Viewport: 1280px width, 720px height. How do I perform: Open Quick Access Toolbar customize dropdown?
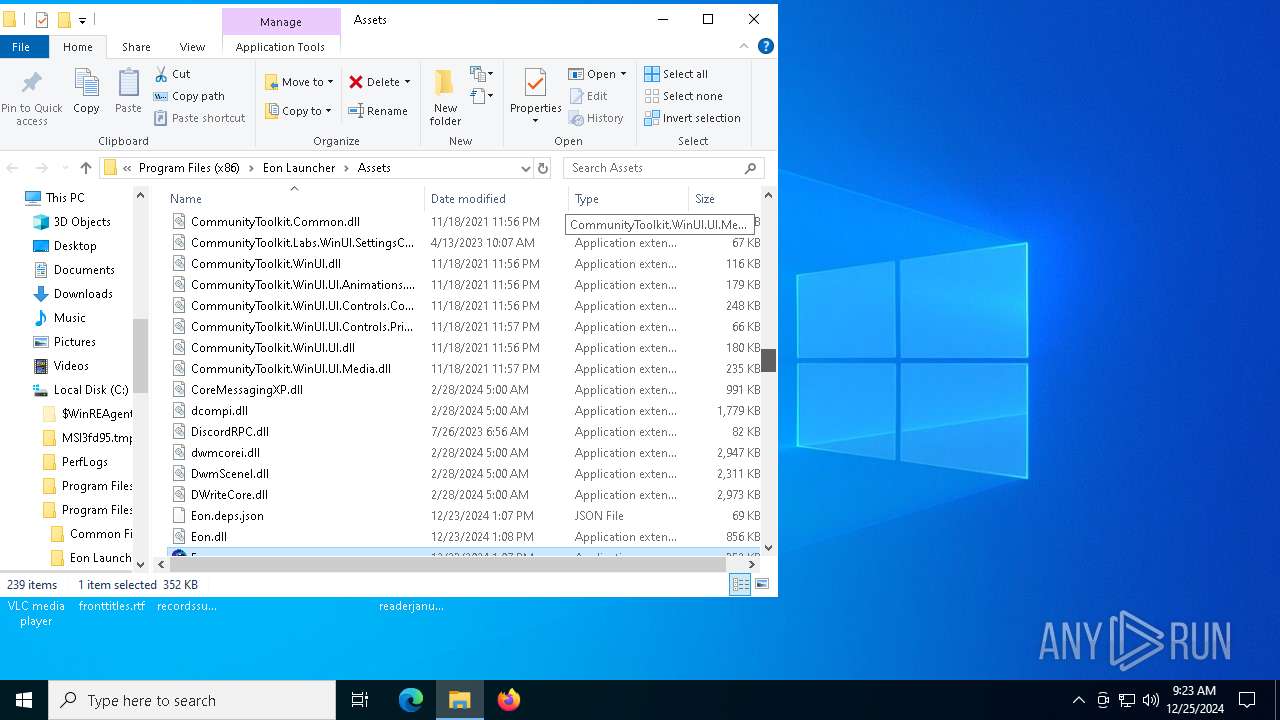(x=82, y=20)
